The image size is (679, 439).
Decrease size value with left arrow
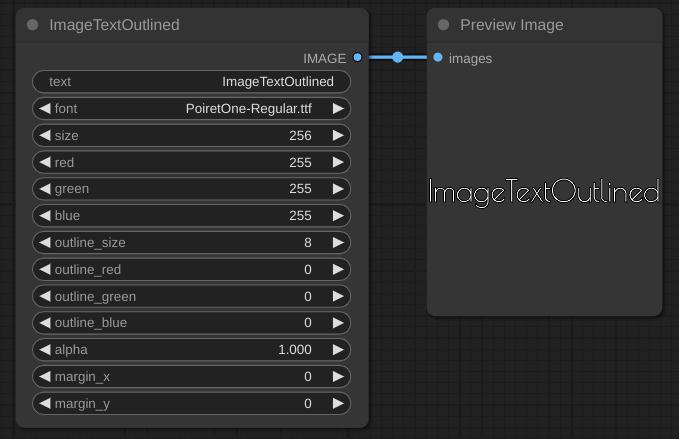click(x=44, y=135)
